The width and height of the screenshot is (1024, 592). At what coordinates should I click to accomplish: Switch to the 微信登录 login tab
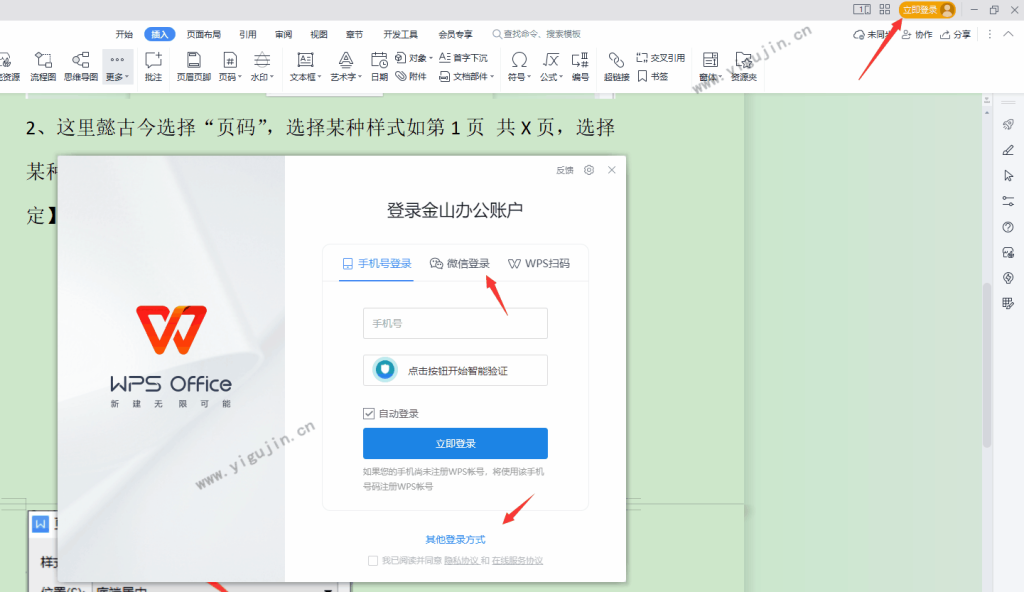click(463, 264)
